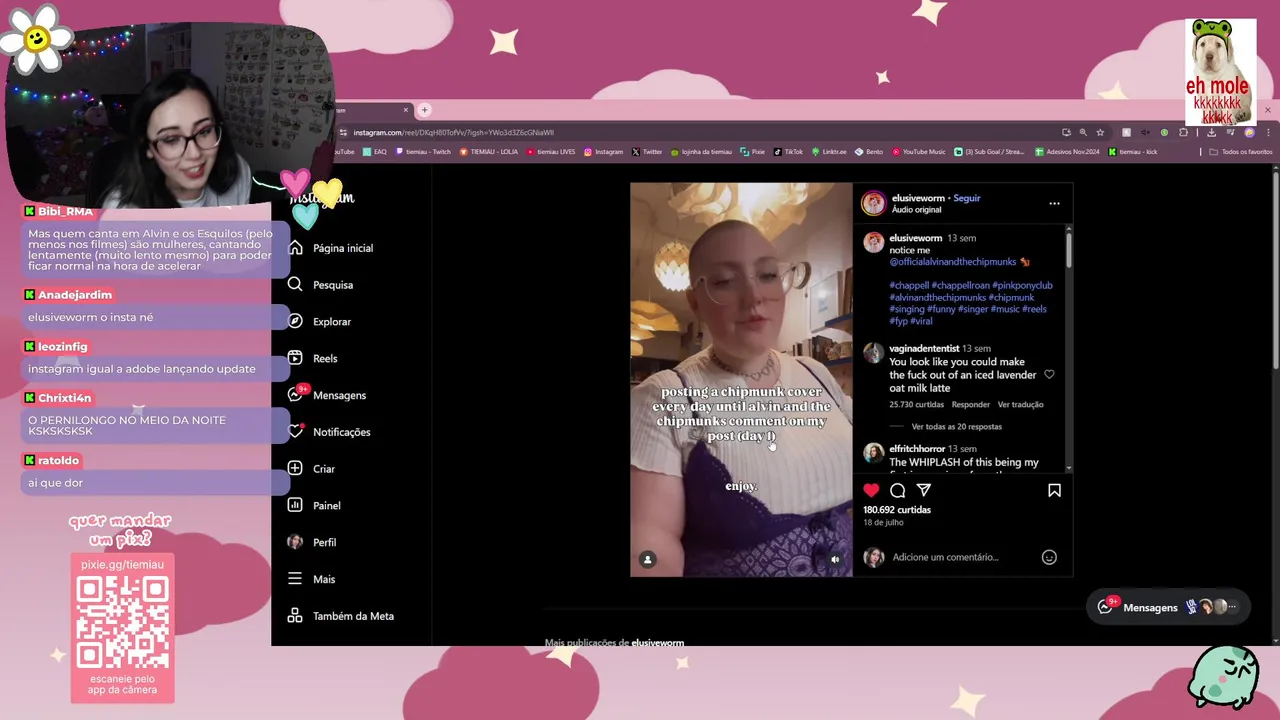Click Seguir to follow elusiveworm
This screenshot has height=720, width=1280.
coord(967,198)
